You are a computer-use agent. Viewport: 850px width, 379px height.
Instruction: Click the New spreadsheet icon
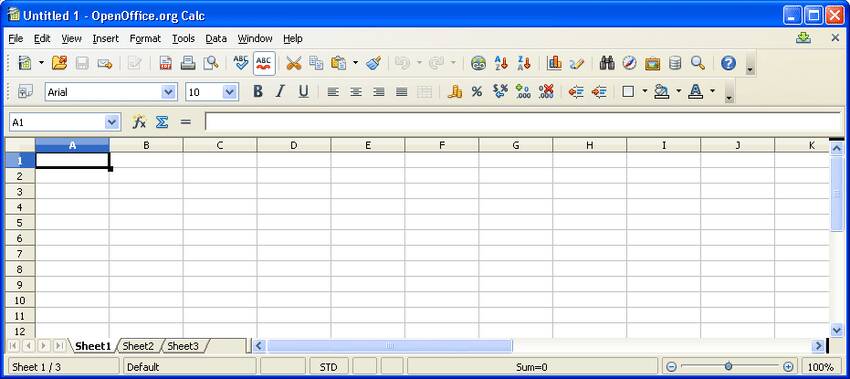pyautogui.click(x=25, y=63)
